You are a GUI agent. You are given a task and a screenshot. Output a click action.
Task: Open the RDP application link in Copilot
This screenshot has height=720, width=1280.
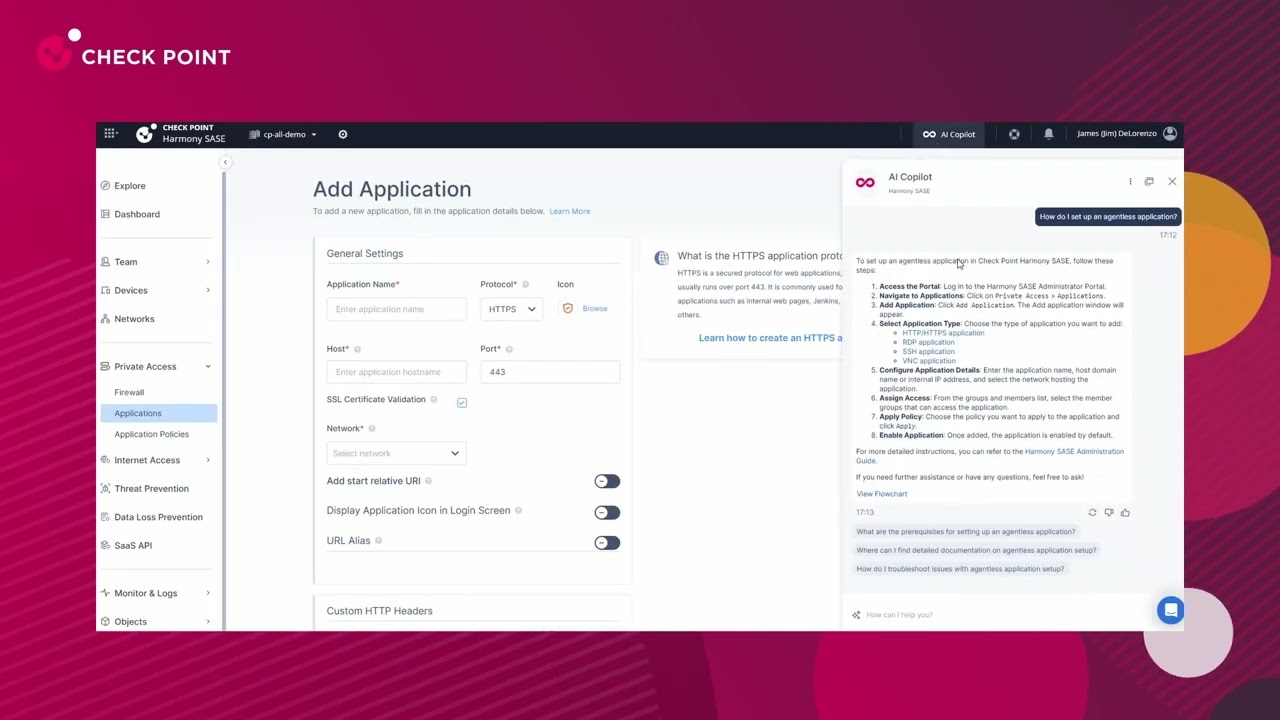pyautogui.click(x=928, y=342)
